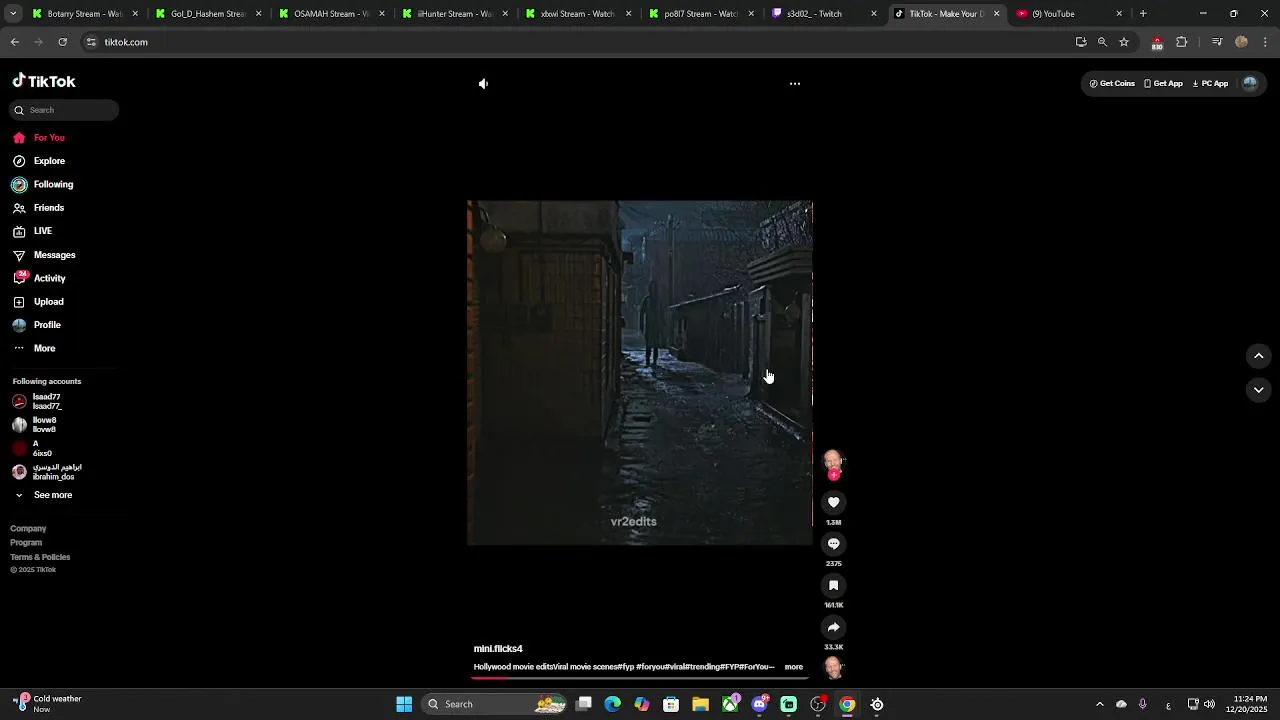Switch to OSAMAH Stream tab
Screen dimensions: 1280x720
point(332,14)
